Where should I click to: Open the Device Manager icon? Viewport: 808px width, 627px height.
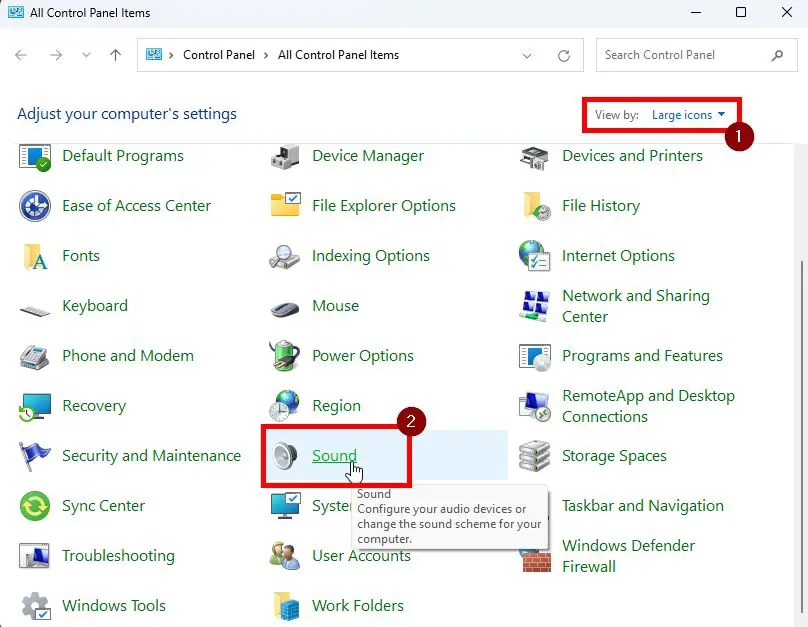284,157
